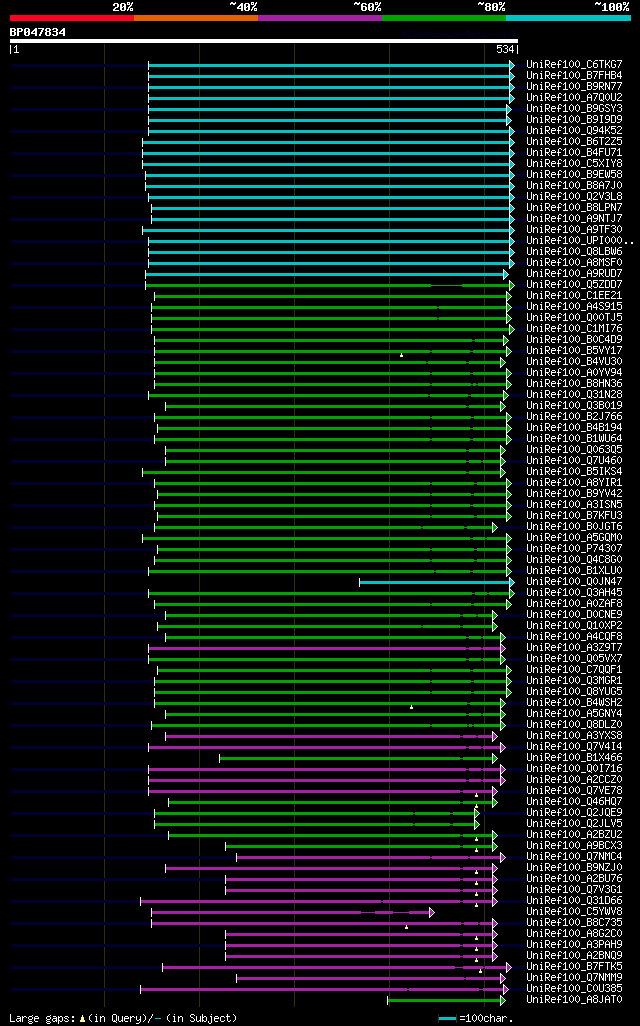Select label UniRef100_Q3AH45
The width and height of the screenshot is (640, 1026).
[574, 593]
